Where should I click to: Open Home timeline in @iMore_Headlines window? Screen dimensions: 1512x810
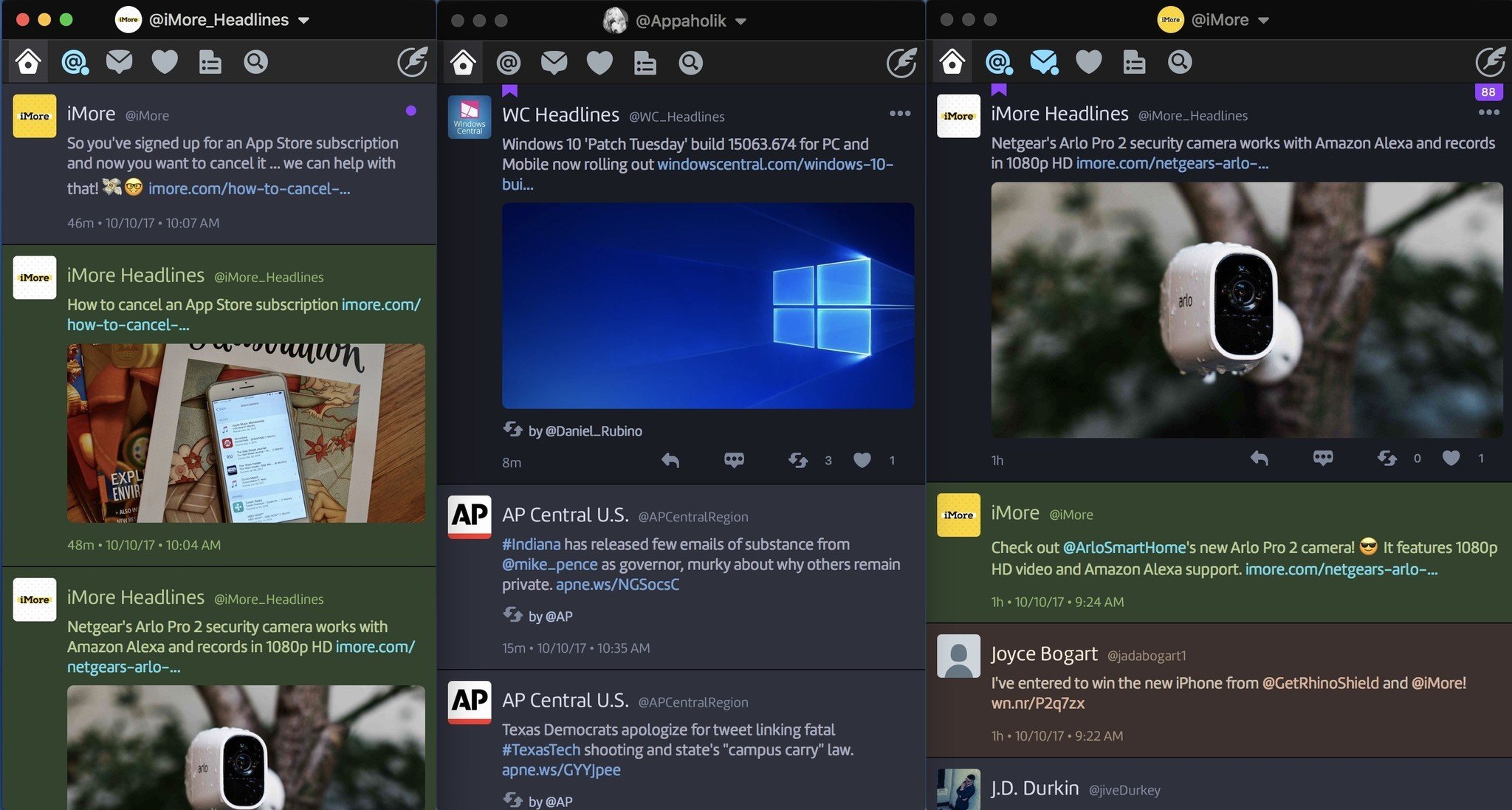pos(28,61)
